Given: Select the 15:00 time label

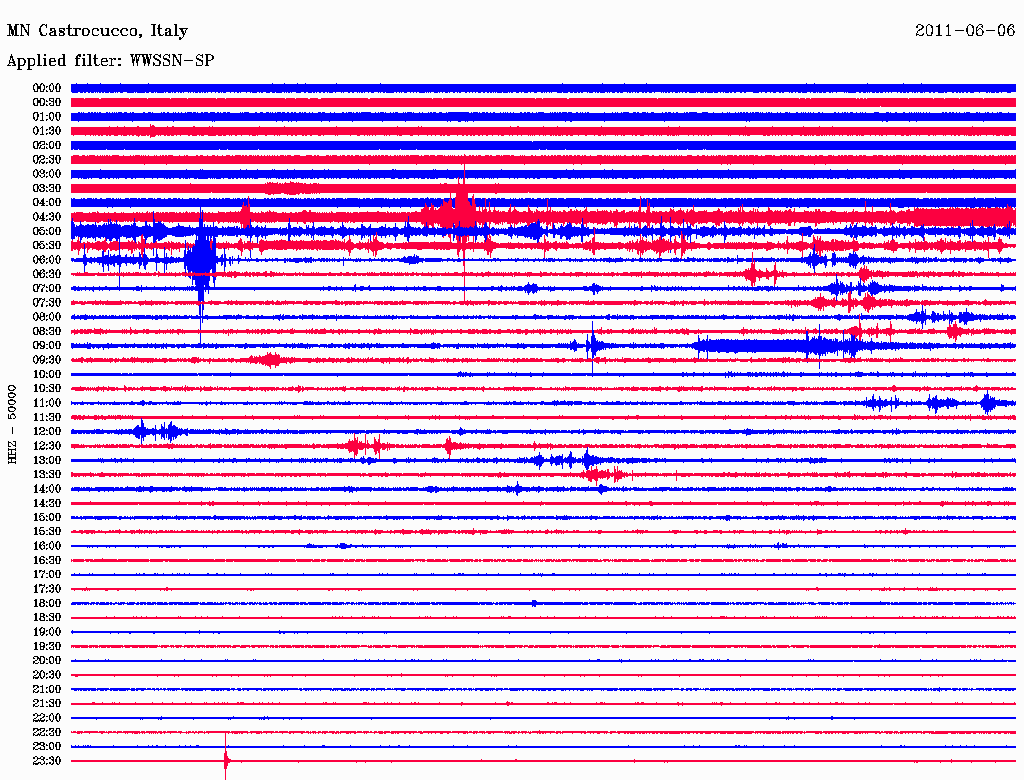Looking at the screenshot, I should click(47, 517).
